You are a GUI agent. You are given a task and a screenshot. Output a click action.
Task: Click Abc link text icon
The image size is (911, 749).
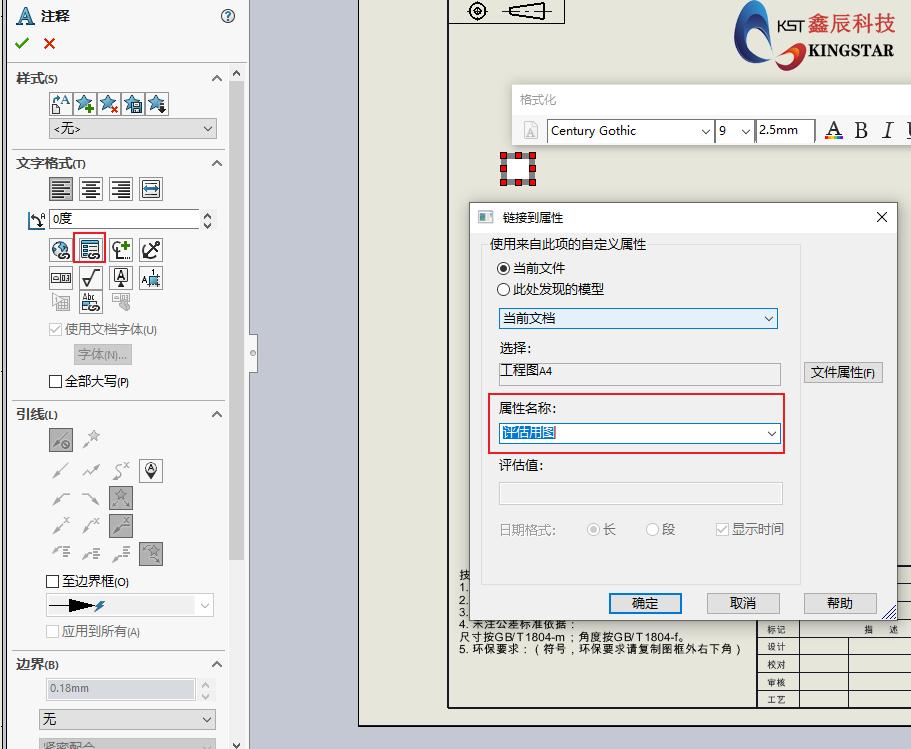point(91,302)
